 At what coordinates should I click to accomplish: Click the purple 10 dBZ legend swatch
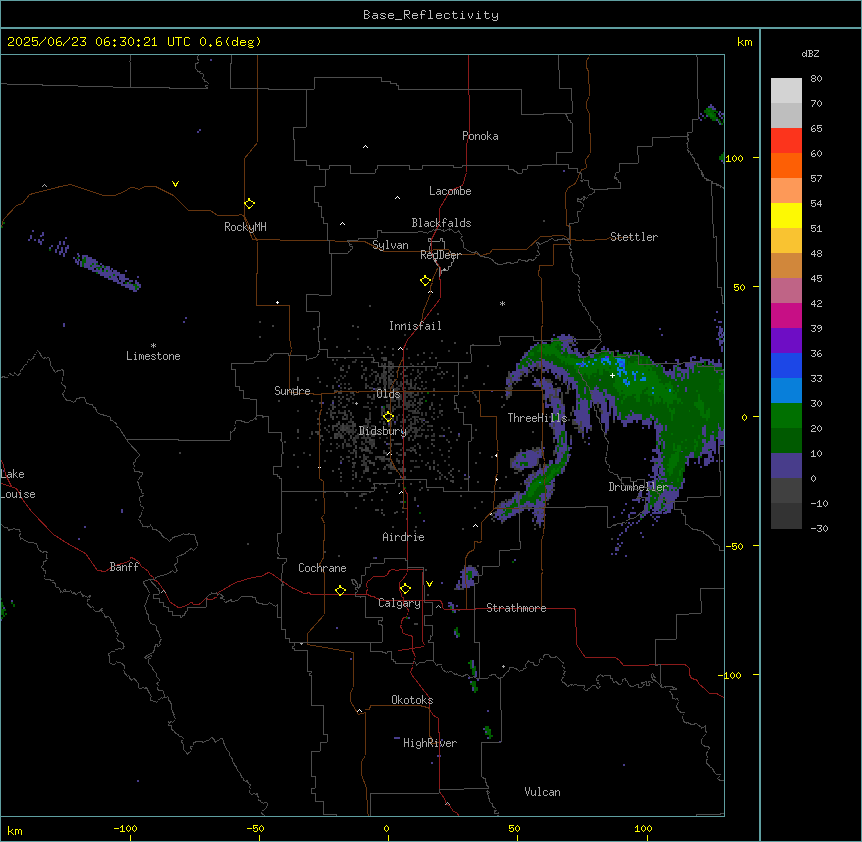(x=786, y=465)
